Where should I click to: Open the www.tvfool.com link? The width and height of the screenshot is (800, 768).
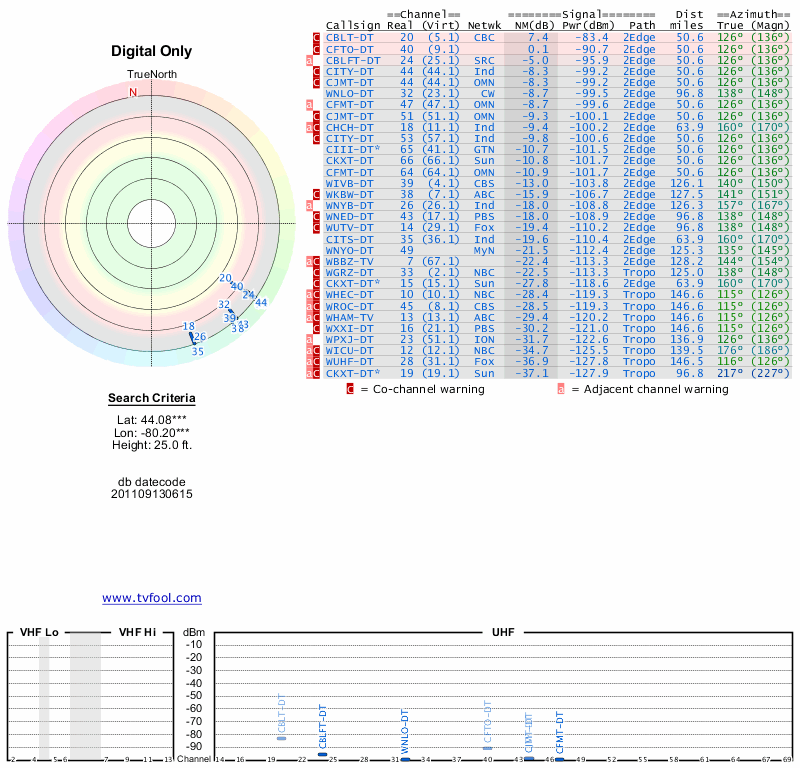tap(152, 598)
